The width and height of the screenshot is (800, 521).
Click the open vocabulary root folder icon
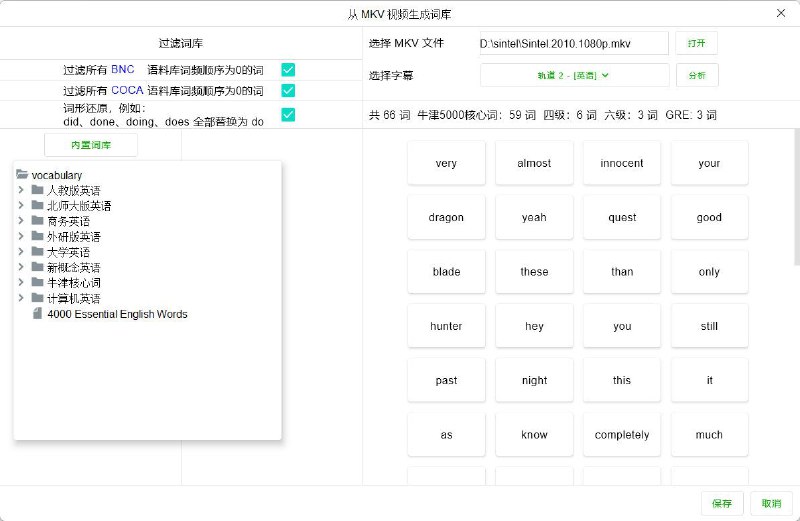coord(22,175)
